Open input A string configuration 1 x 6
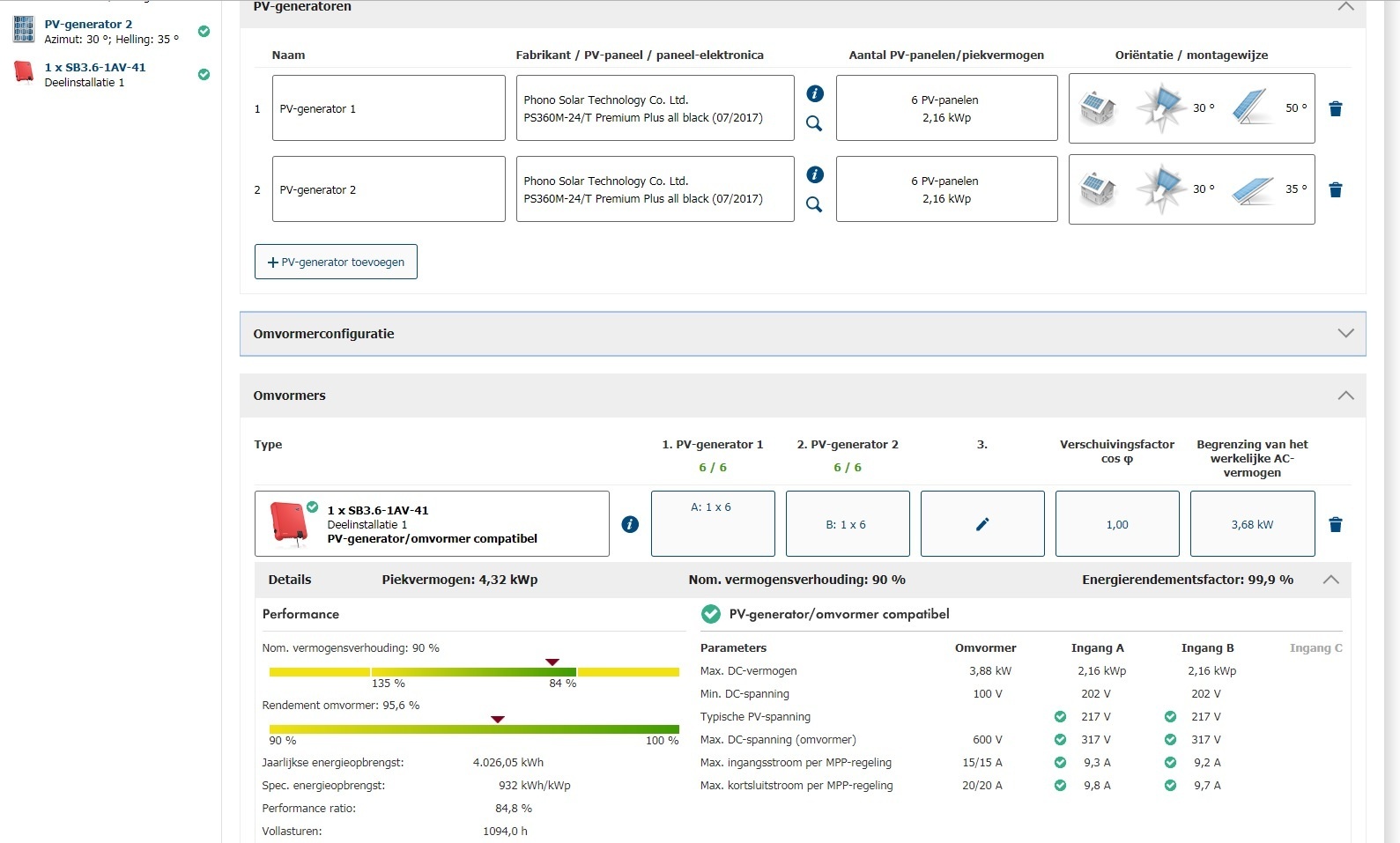The height and width of the screenshot is (843, 1400). coord(712,523)
